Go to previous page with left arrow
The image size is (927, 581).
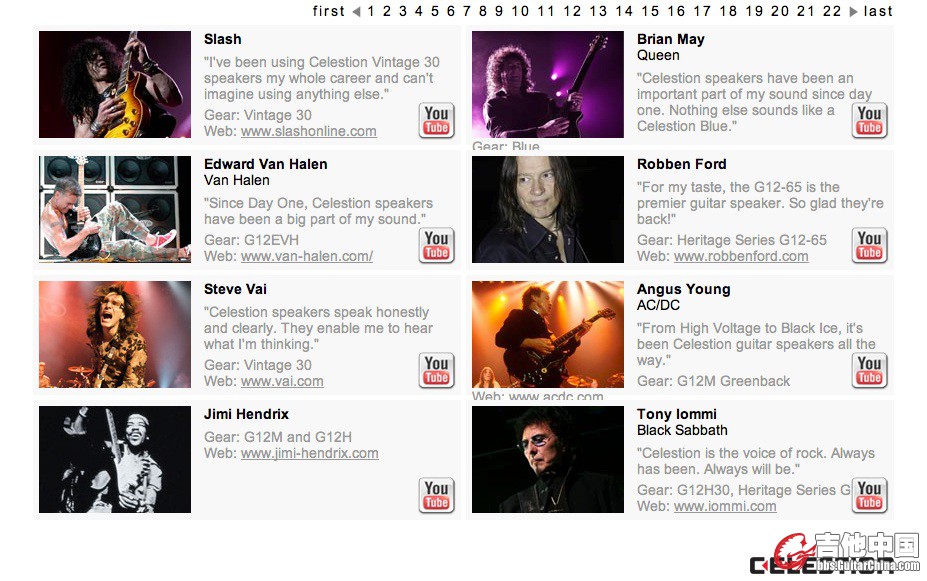pyautogui.click(x=356, y=12)
